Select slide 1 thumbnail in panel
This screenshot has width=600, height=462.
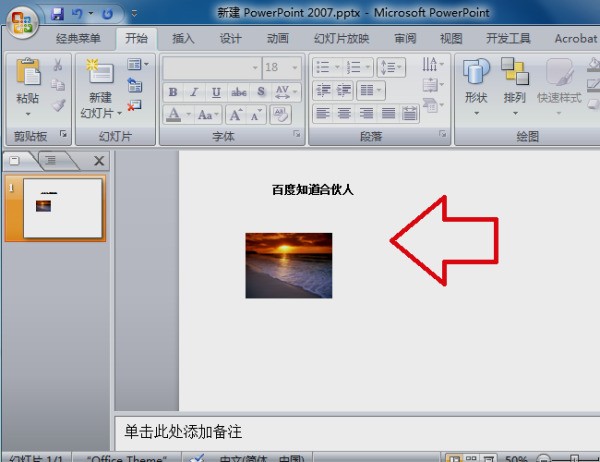(63, 208)
